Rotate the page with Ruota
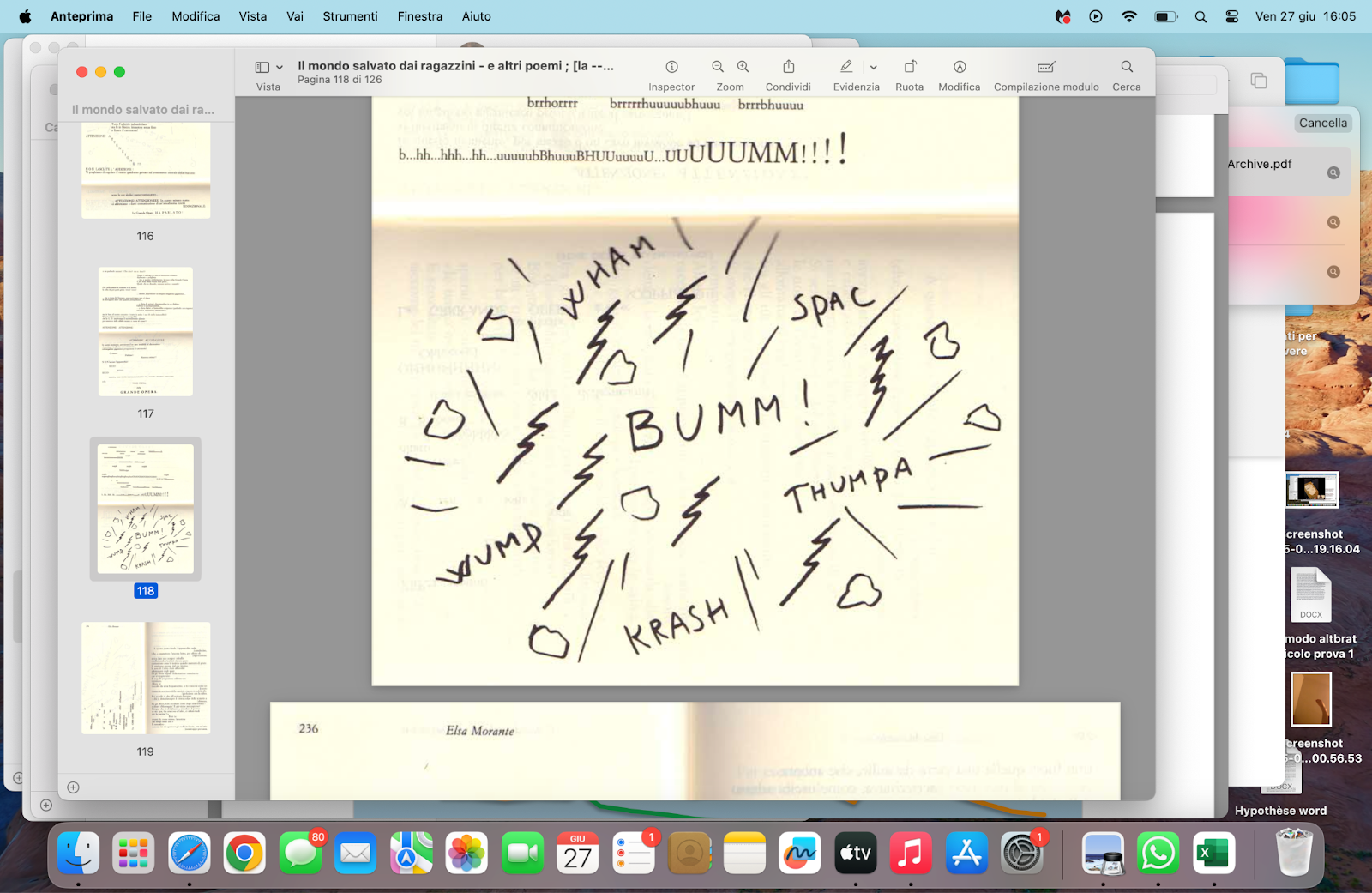 point(910,67)
